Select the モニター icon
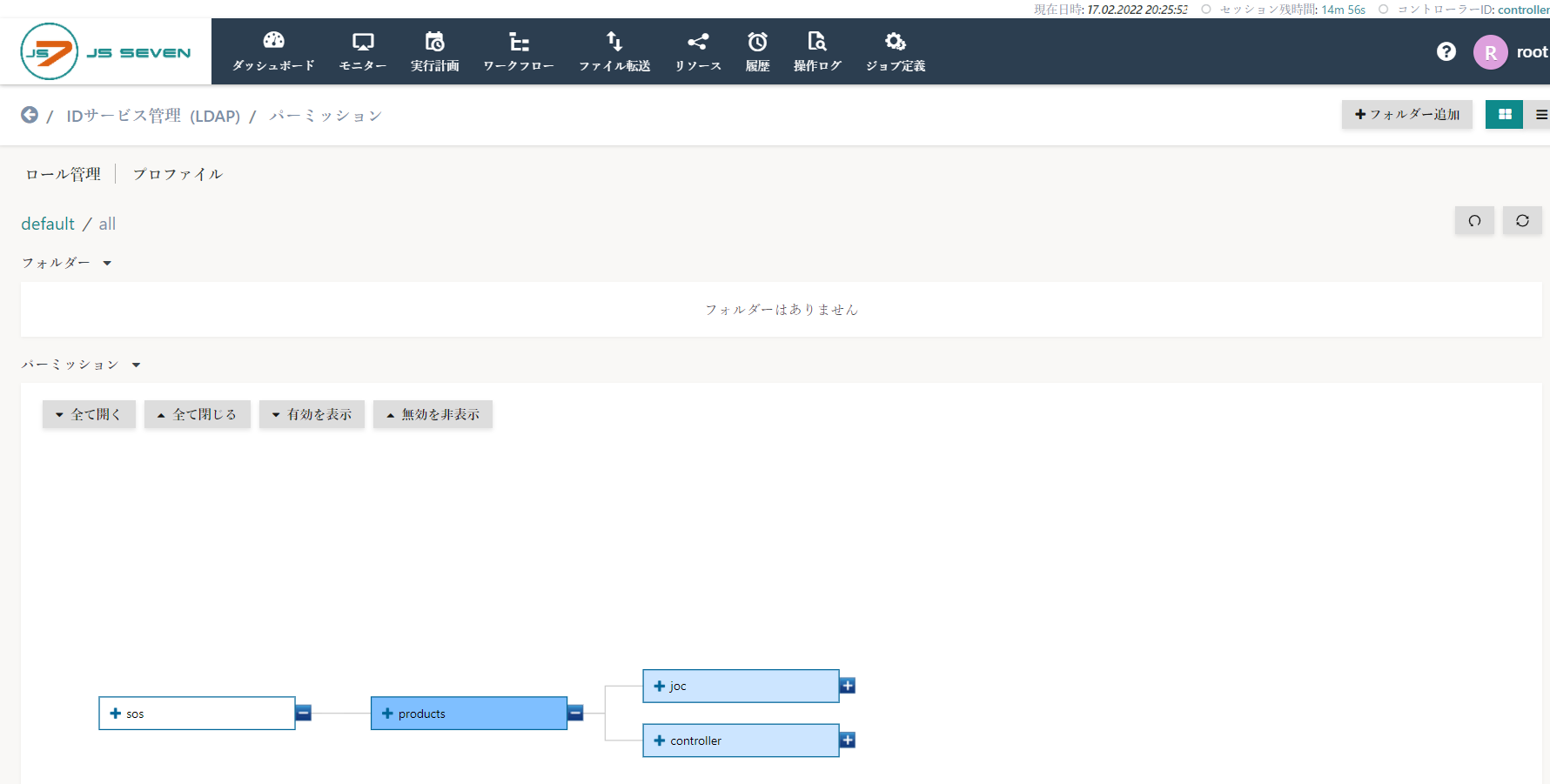Image resolution: width=1550 pixels, height=784 pixels. coord(362,50)
